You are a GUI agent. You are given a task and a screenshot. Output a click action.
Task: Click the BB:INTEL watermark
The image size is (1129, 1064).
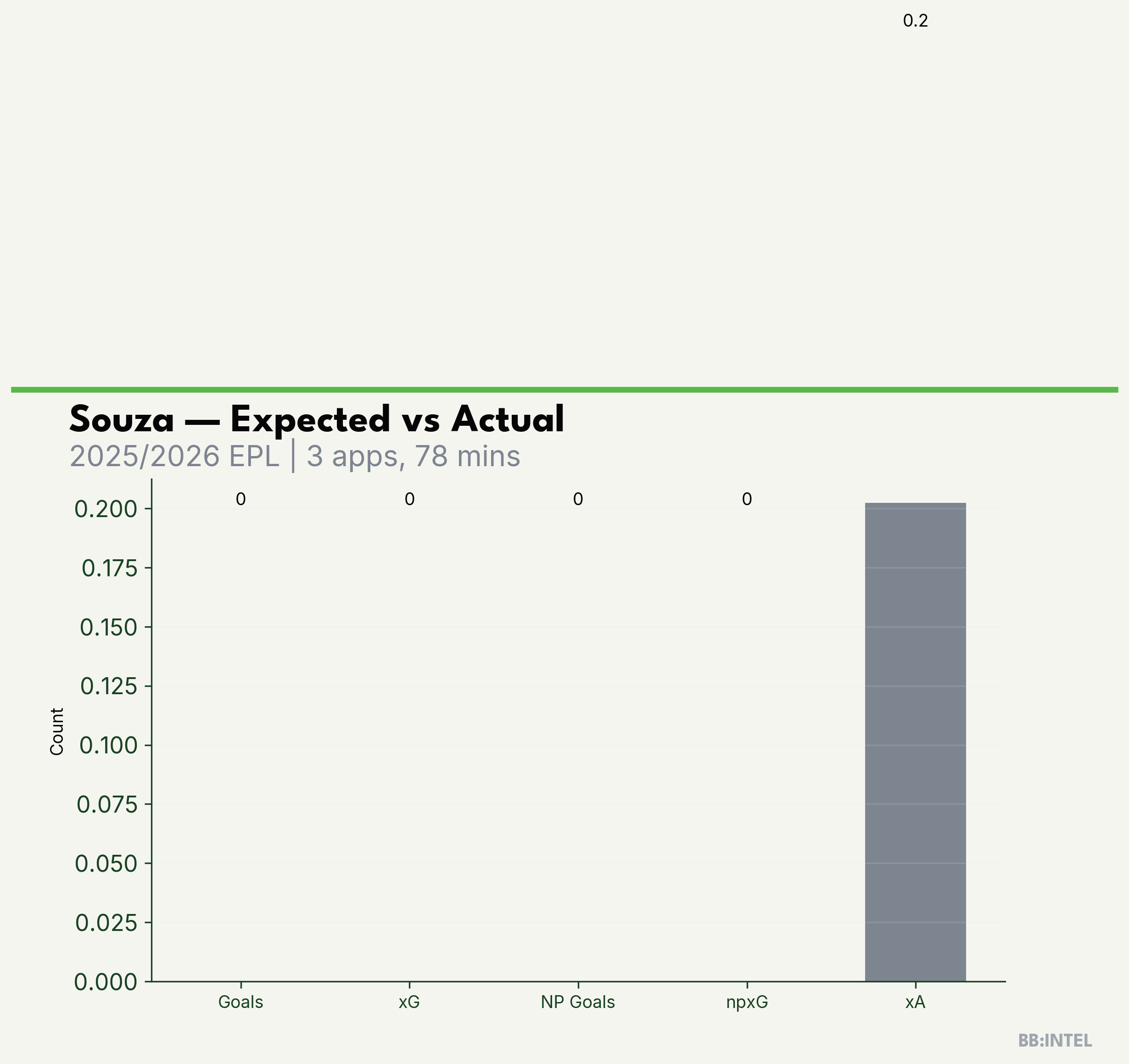tap(1055, 1041)
